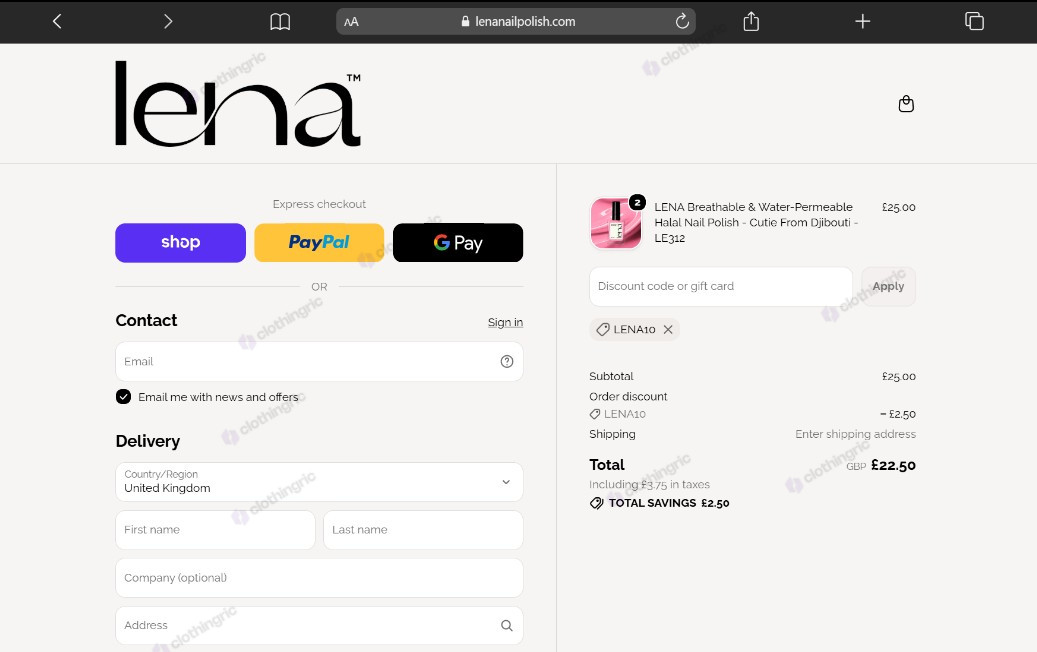This screenshot has width=1037, height=652.
Task: Click the lenanailpolish.com address bar
Action: 516,22
